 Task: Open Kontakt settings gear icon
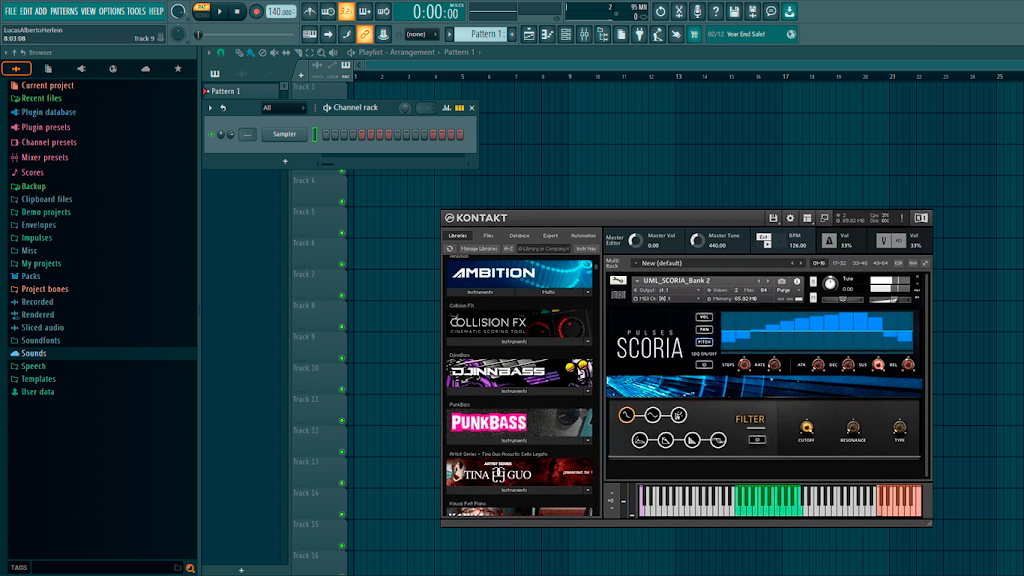(790, 218)
